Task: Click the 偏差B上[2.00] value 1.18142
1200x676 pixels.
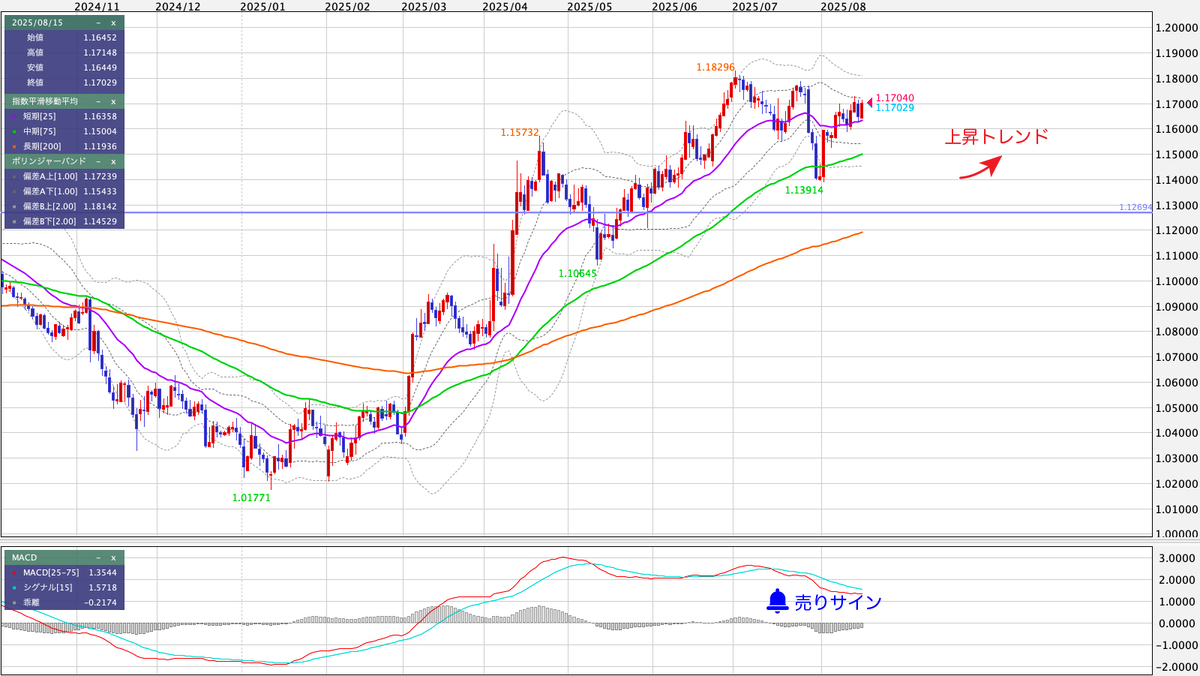Action: [x=100, y=207]
